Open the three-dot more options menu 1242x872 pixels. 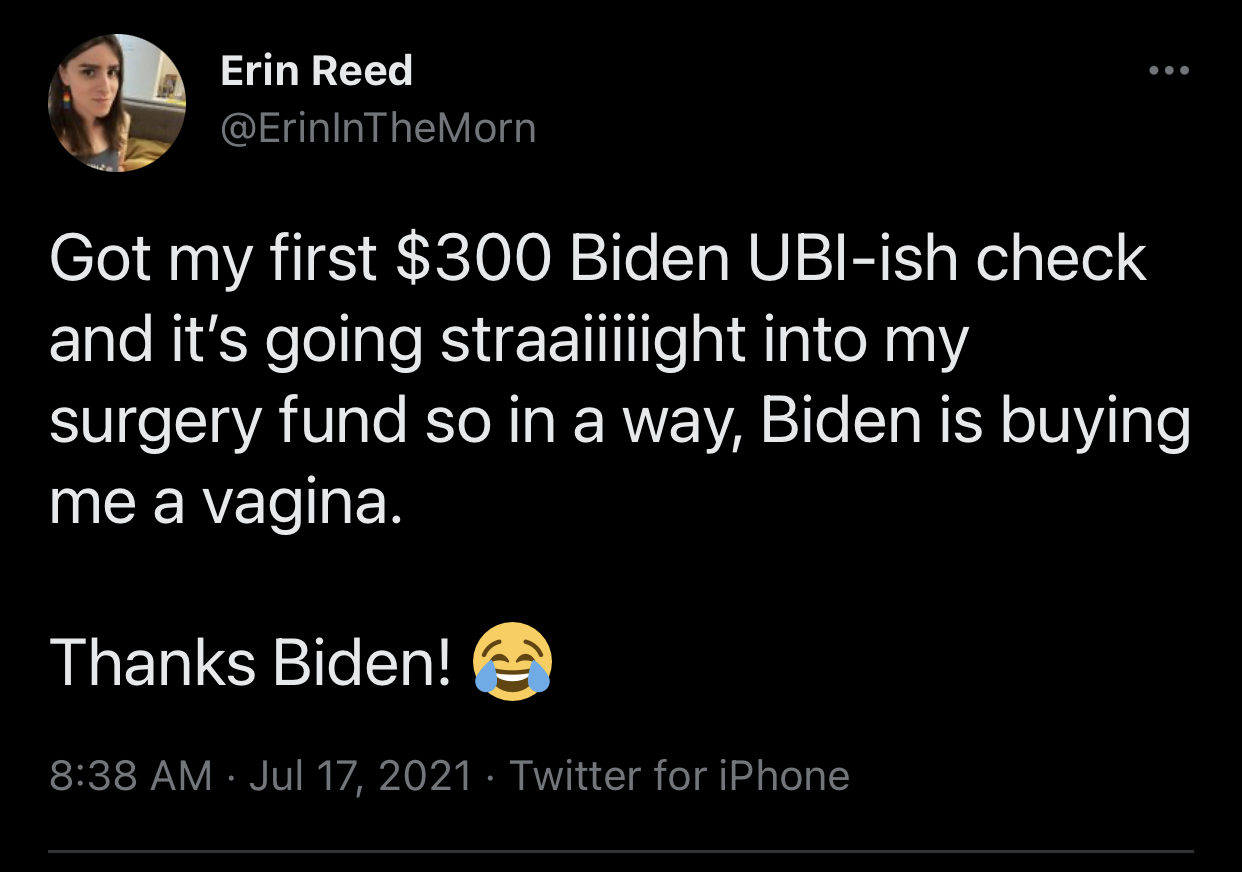[1168, 71]
